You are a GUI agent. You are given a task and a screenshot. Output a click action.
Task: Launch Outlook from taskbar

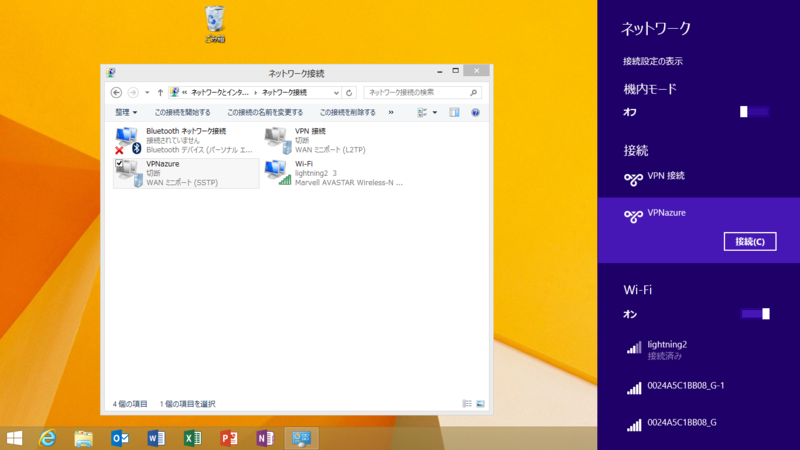click(120, 438)
